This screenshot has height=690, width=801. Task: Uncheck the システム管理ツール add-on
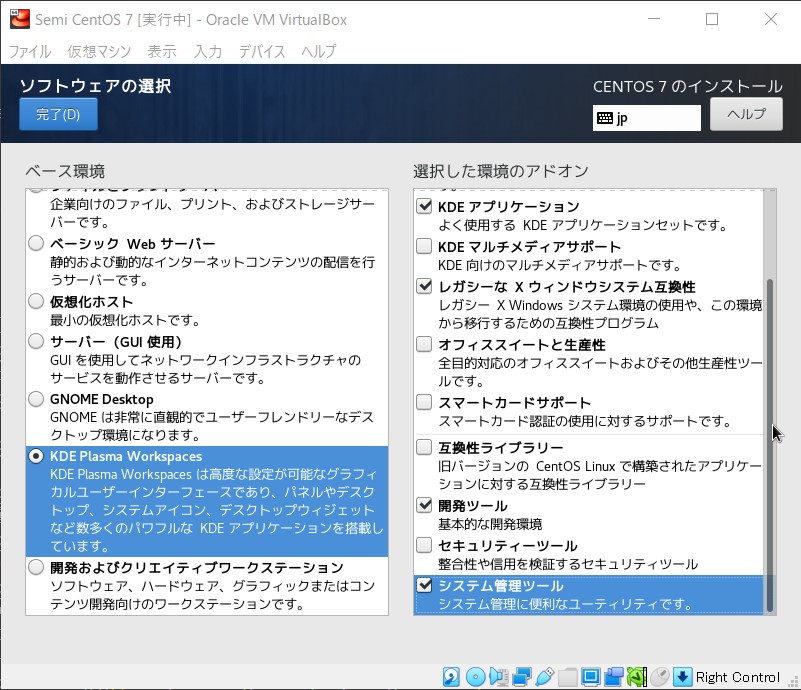click(424, 585)
